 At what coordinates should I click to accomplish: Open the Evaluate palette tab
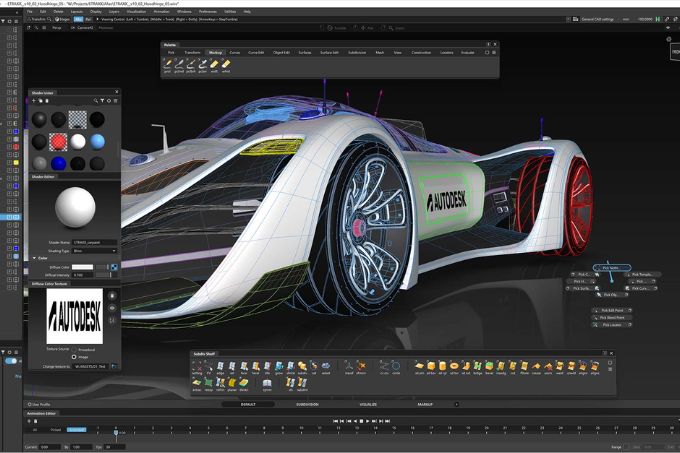click(468, 52)
